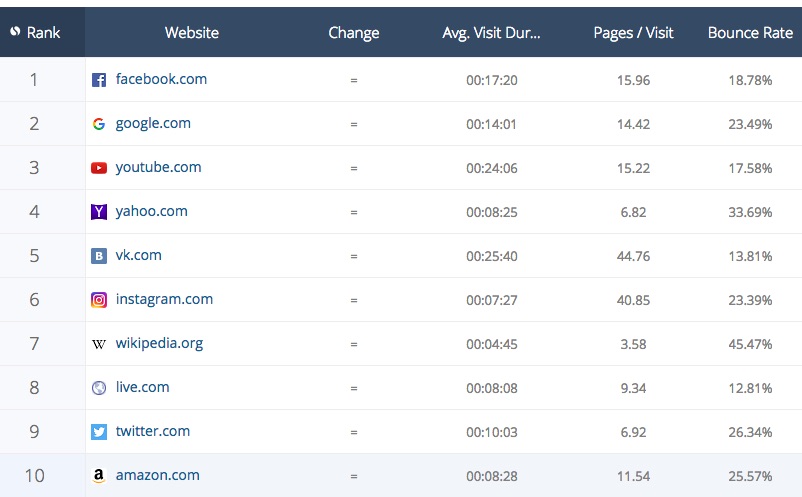Click the change indicator in wikipedia.org row
The height and width of the screenshot is (497, 802).
pyautogui.click(x=353, y=345)
